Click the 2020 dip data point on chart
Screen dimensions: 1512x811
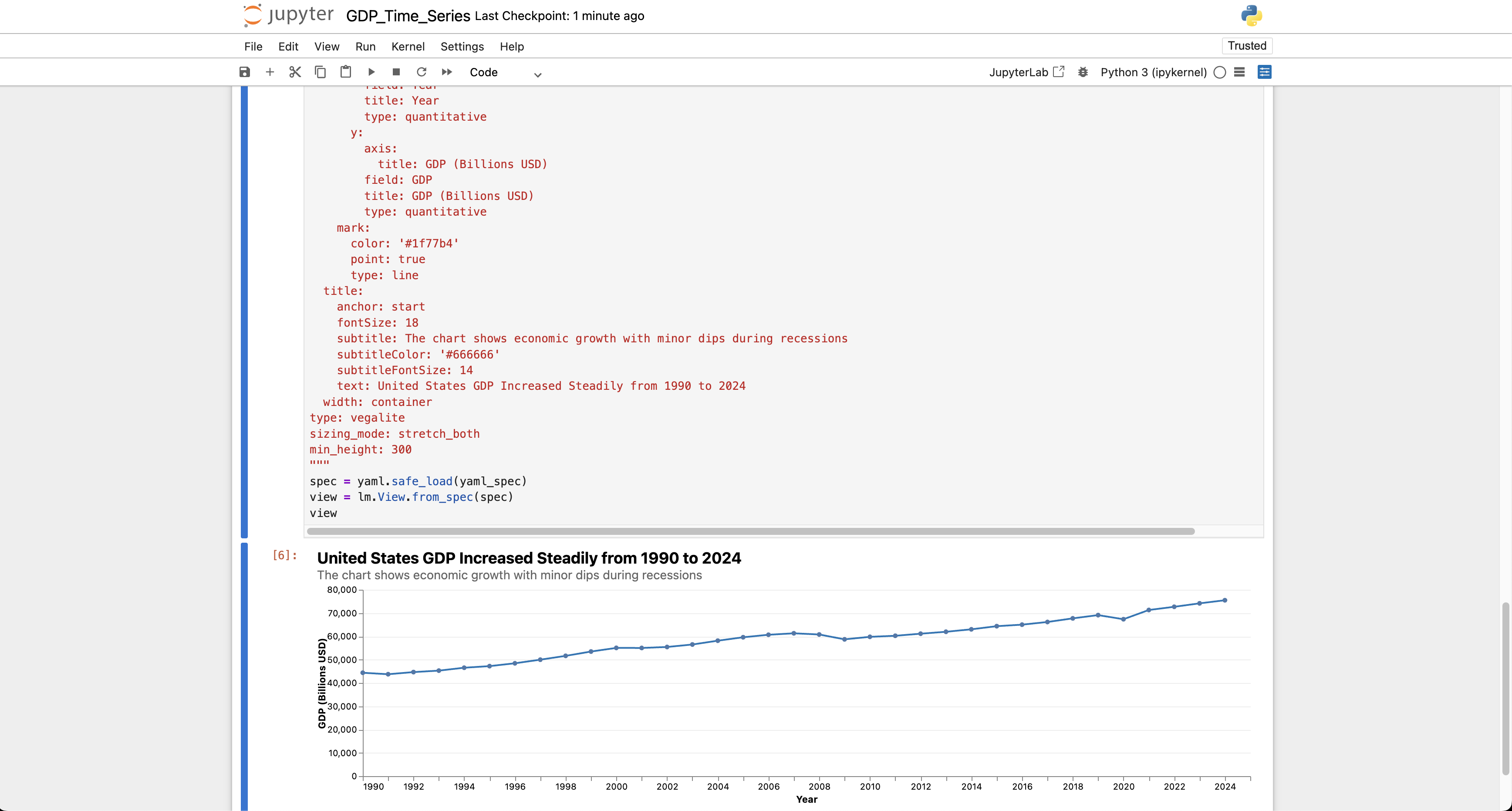point(1124,619)
